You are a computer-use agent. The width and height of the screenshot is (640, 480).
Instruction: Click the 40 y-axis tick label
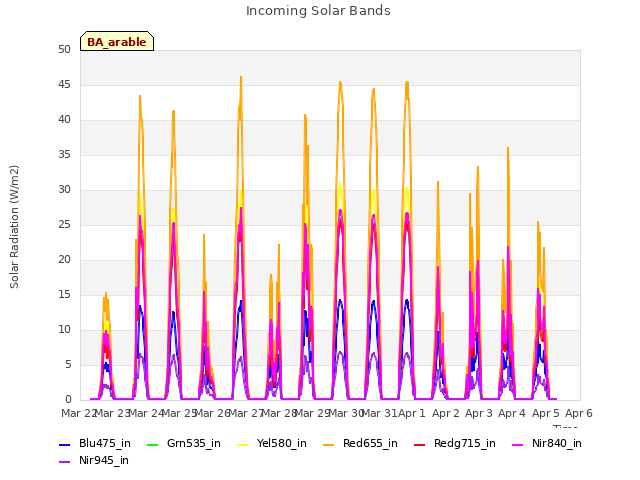click(x=64, y=120)
